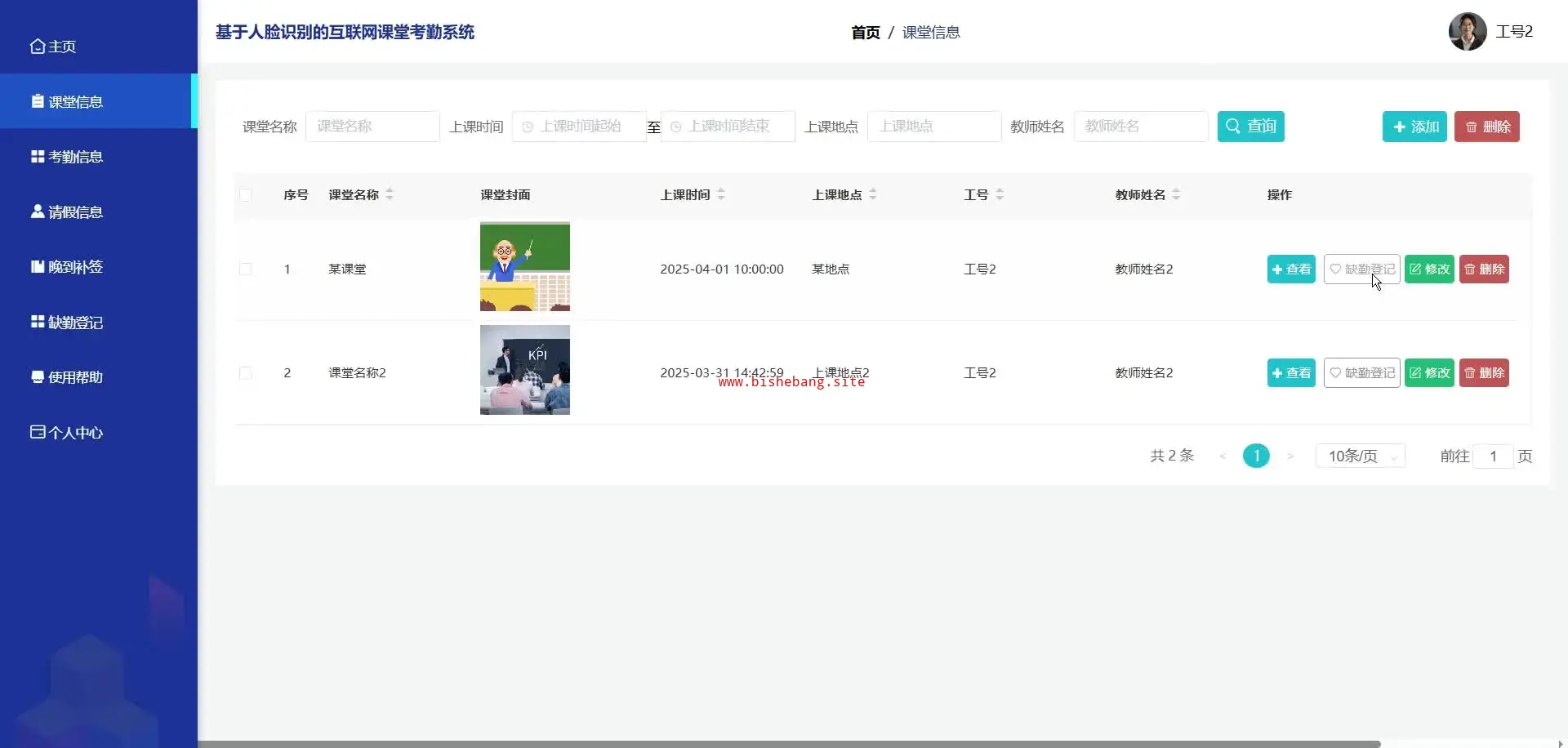Focus the 教师姓名 search field
This screenshot has width=1568, height=748.
pos(1141,127)
